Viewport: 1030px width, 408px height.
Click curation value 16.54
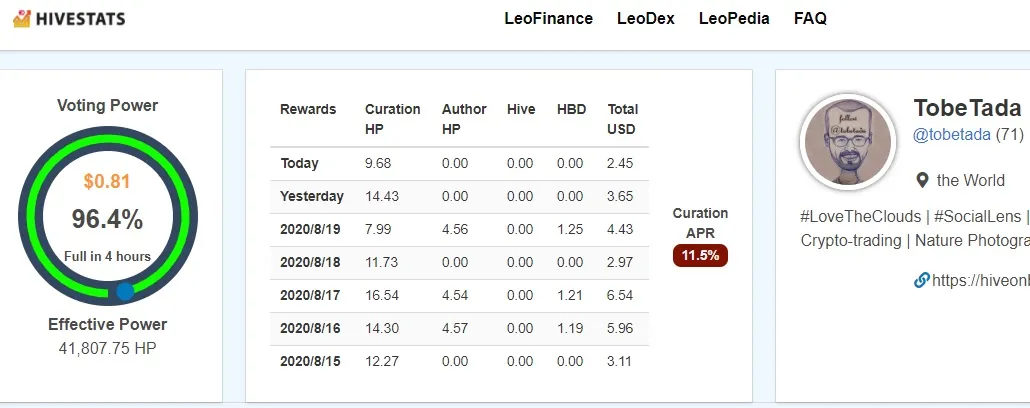pos(382,295)
